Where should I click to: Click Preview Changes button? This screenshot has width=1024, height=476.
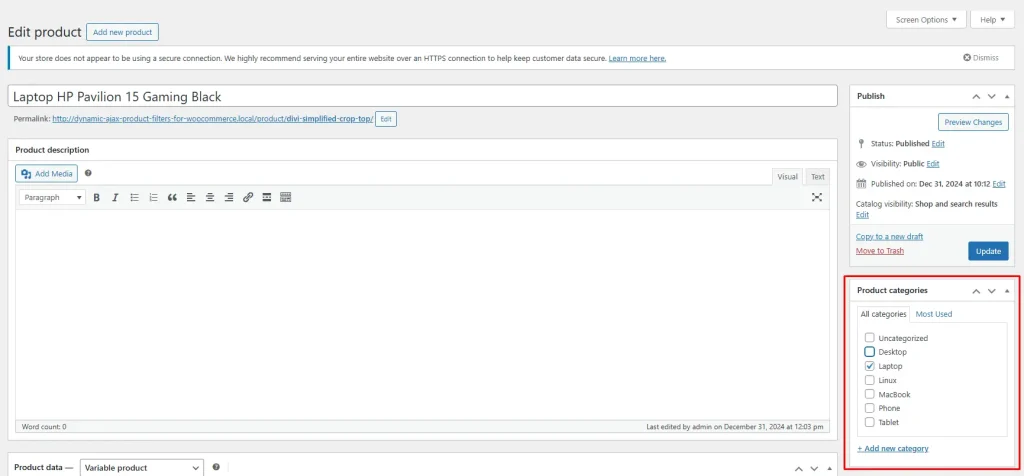click(x=972, y=122)
